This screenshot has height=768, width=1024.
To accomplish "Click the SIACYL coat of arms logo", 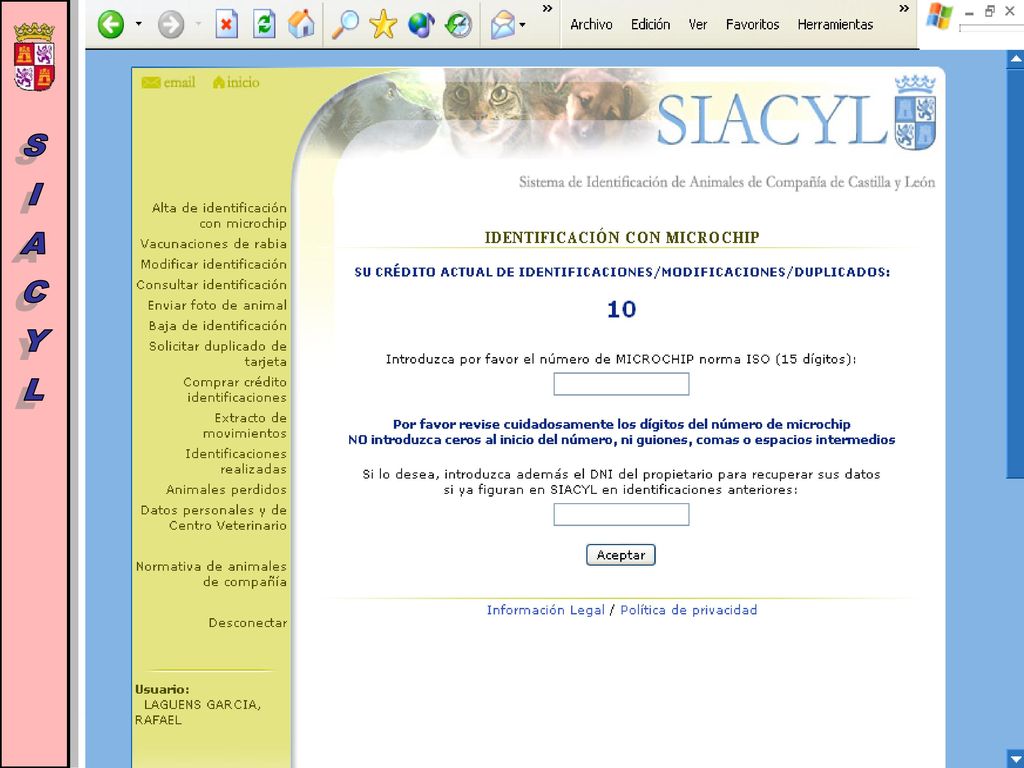I will pyautogui.click(x=916, y=112).
